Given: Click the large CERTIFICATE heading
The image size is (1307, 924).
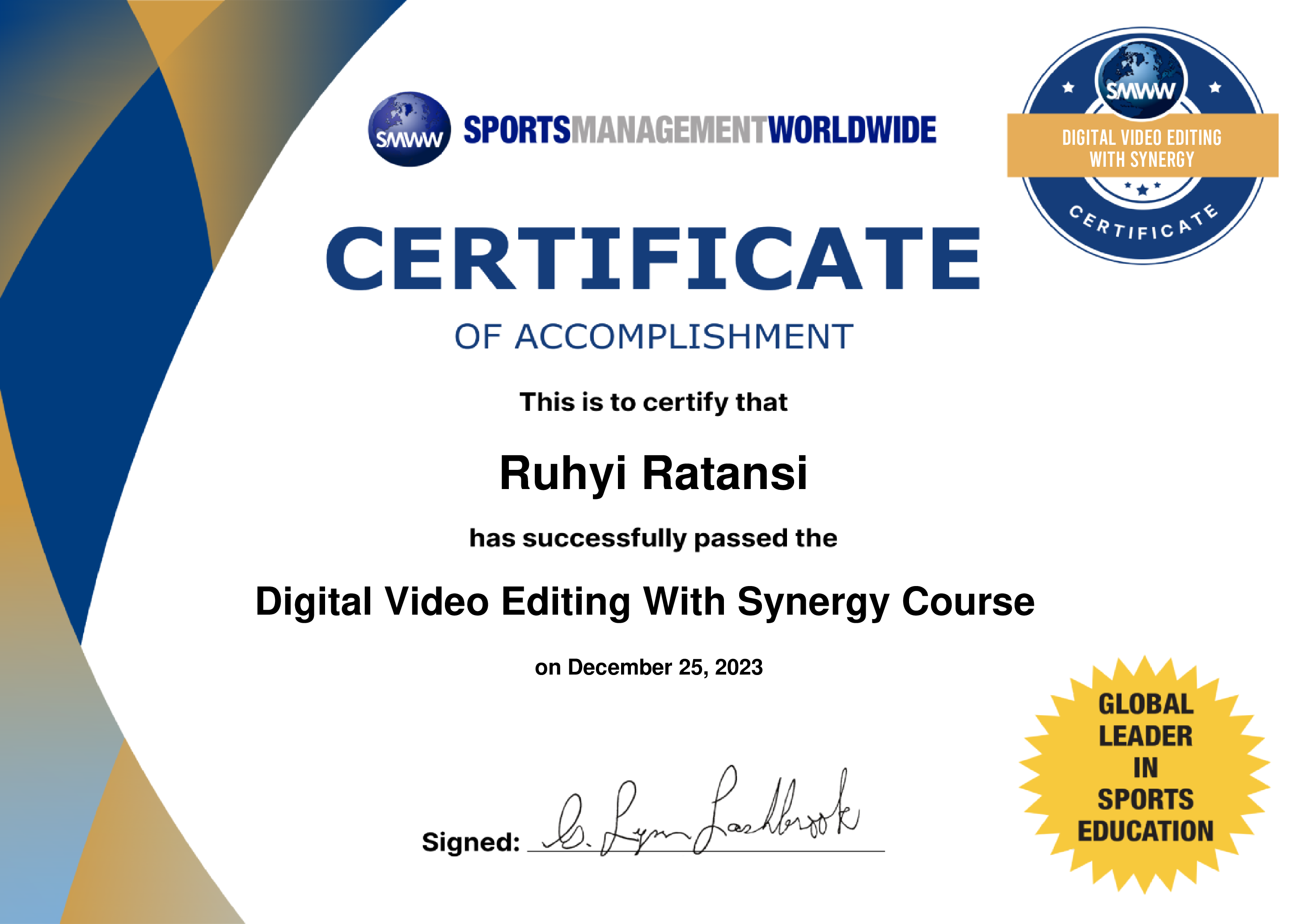Looking at the screenshot, I should (x=653, y=258).
